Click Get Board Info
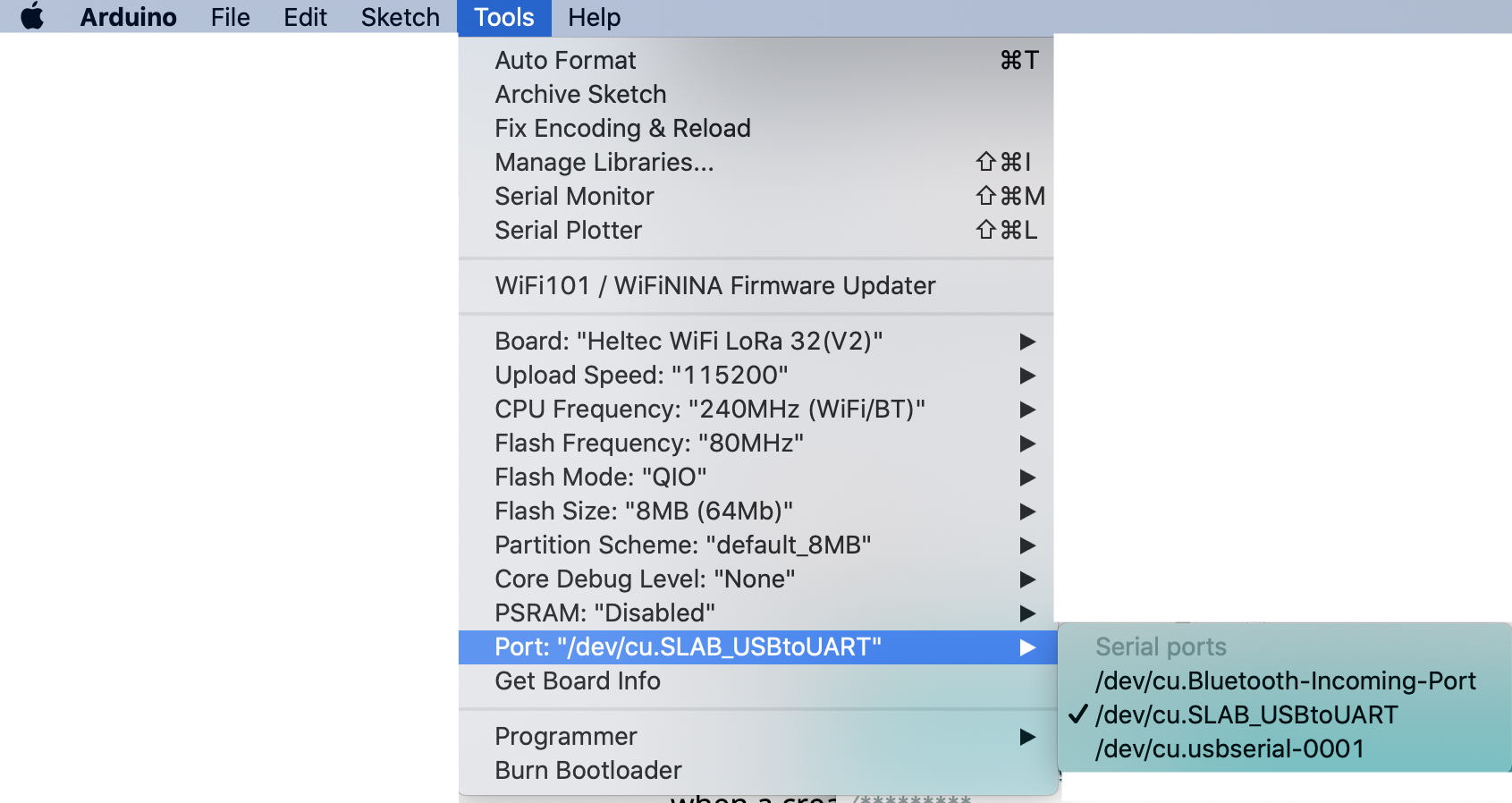This screenshot has height=803, width=1512. point(578,681)
